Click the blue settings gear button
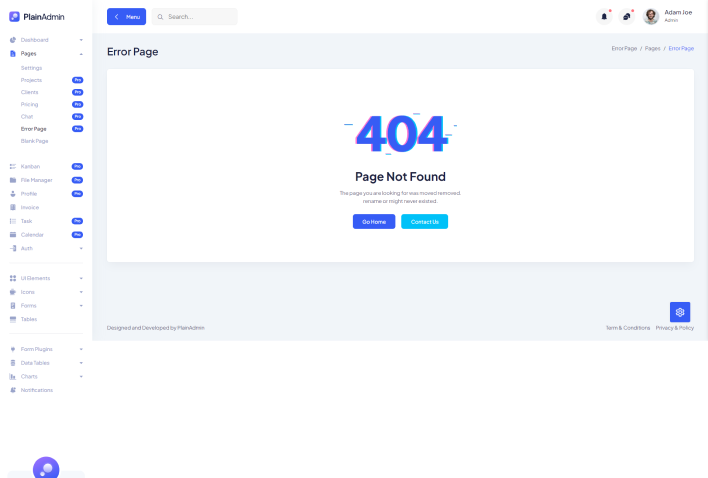The width and height of the screenshot is (708, 478). click(680, 312)
